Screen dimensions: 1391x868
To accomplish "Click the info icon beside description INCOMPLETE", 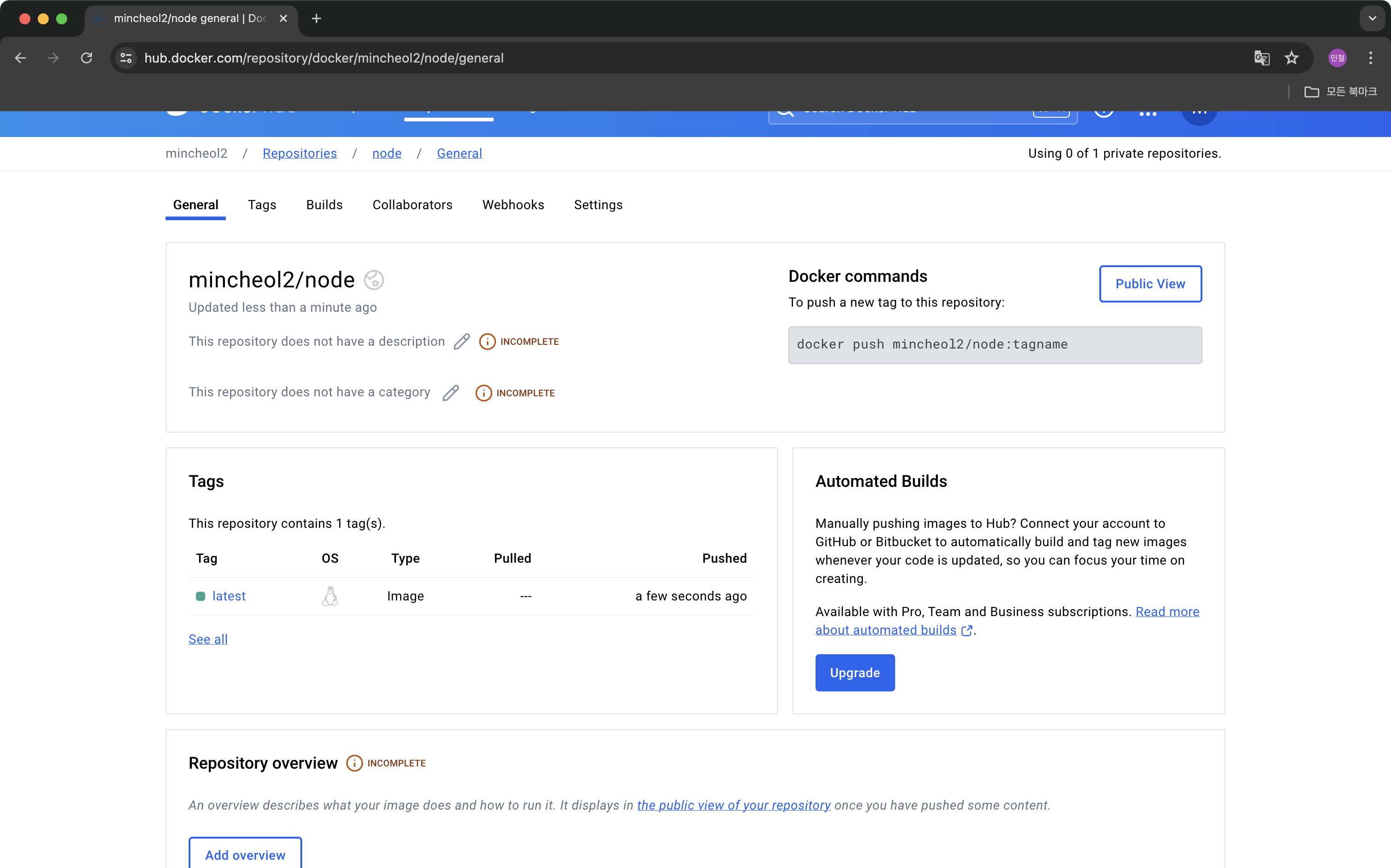I will pyautogui.click(x=487, y=342).
